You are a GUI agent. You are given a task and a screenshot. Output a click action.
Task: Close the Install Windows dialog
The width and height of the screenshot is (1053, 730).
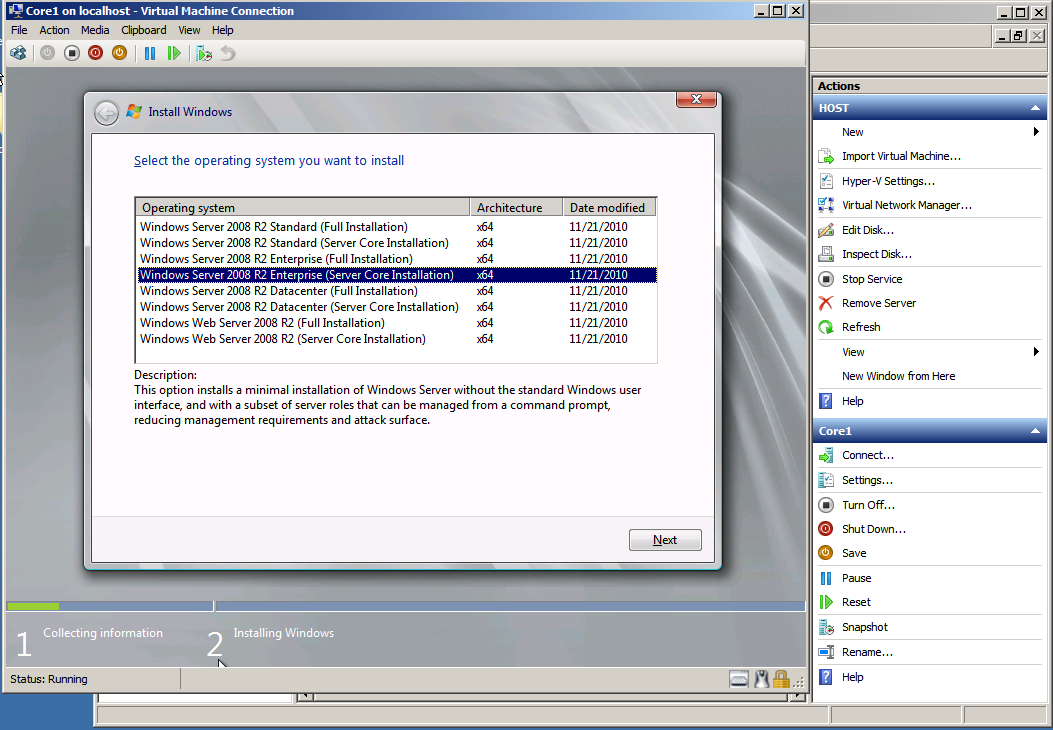[696, 99]
